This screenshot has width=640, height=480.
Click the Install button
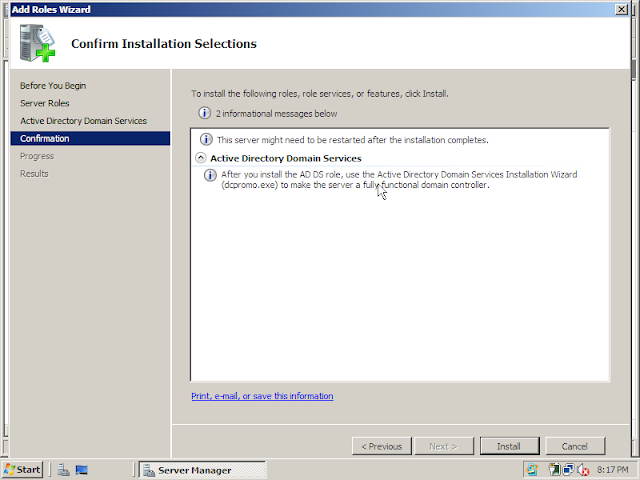pos(509,446)
